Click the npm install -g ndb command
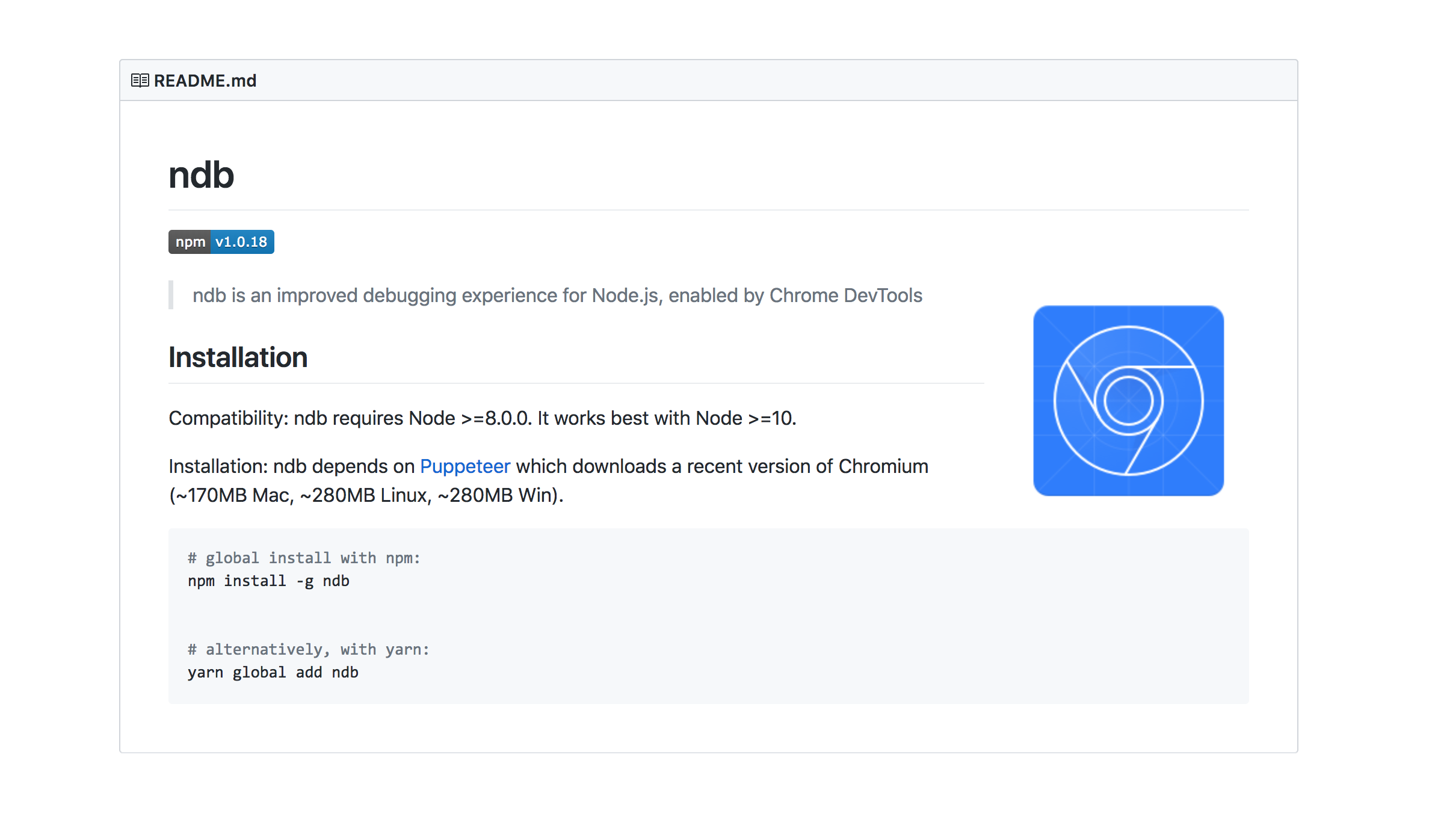 tap(268, 581)
